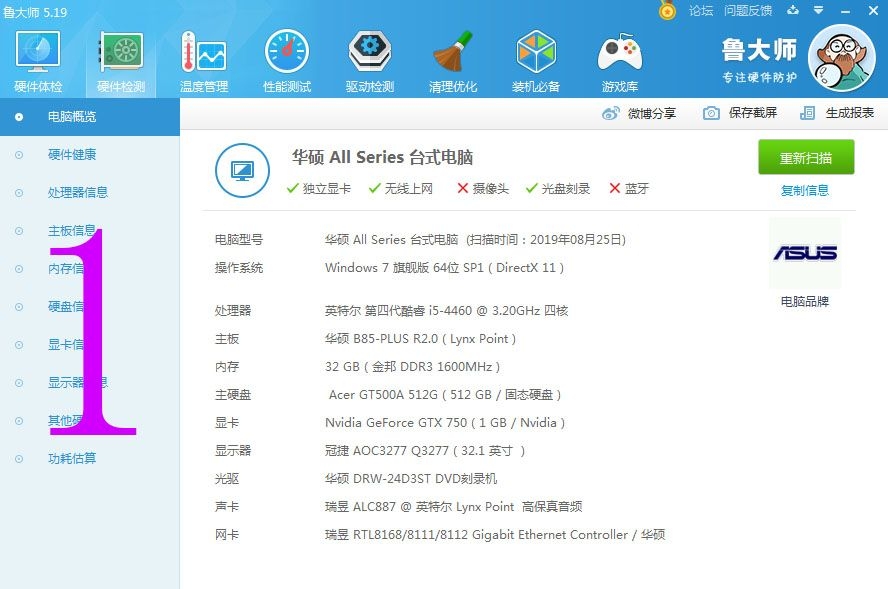The height and width of the screenshot is (589, 888).
Task: Click the 电脑品牌 caption under the logo
Action: [805, 301]
